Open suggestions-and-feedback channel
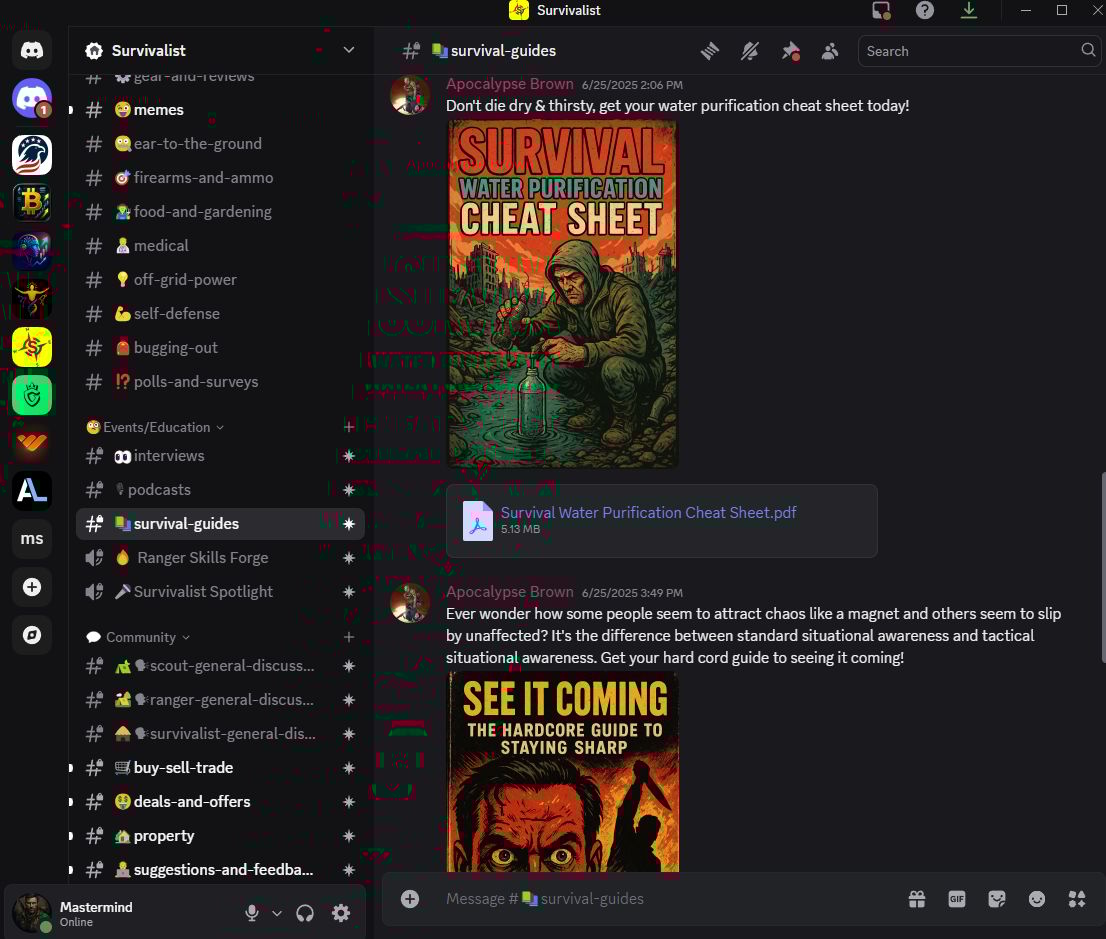Image resolution: width=1106 pixels, height=939 pixels. point(220,869)
